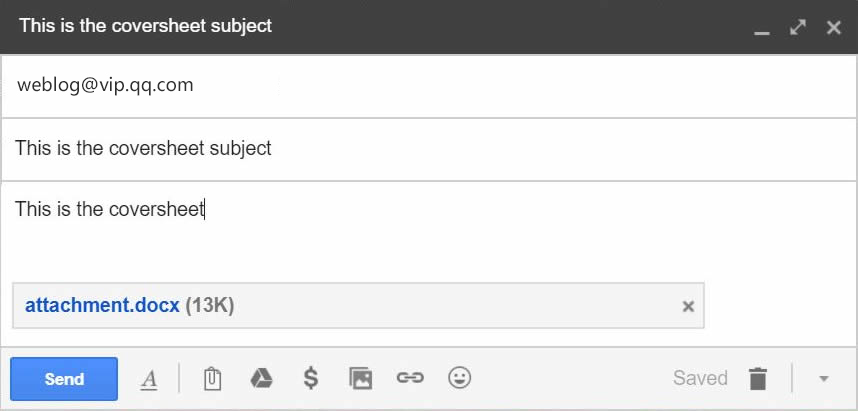This screenshot has width=858, height=411.
Task: Open the attachment.docx link
Action: (x=102, y=305)
